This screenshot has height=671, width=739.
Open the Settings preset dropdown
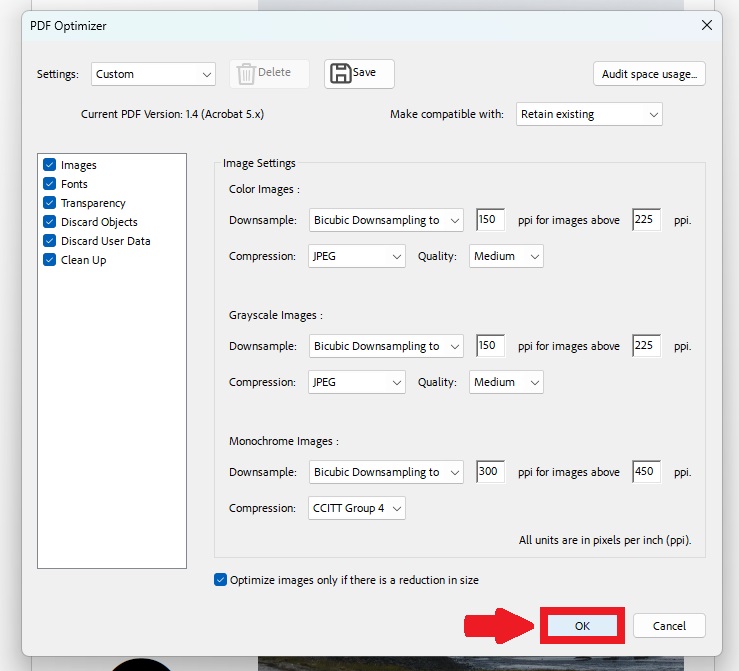pyautogui.click(x=153, y=74)
